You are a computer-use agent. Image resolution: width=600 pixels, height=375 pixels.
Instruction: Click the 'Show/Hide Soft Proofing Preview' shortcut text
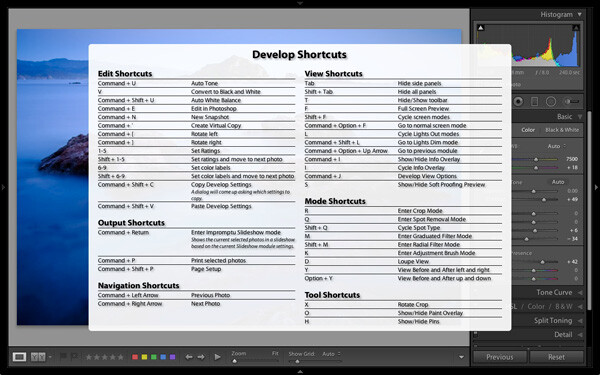441,184
